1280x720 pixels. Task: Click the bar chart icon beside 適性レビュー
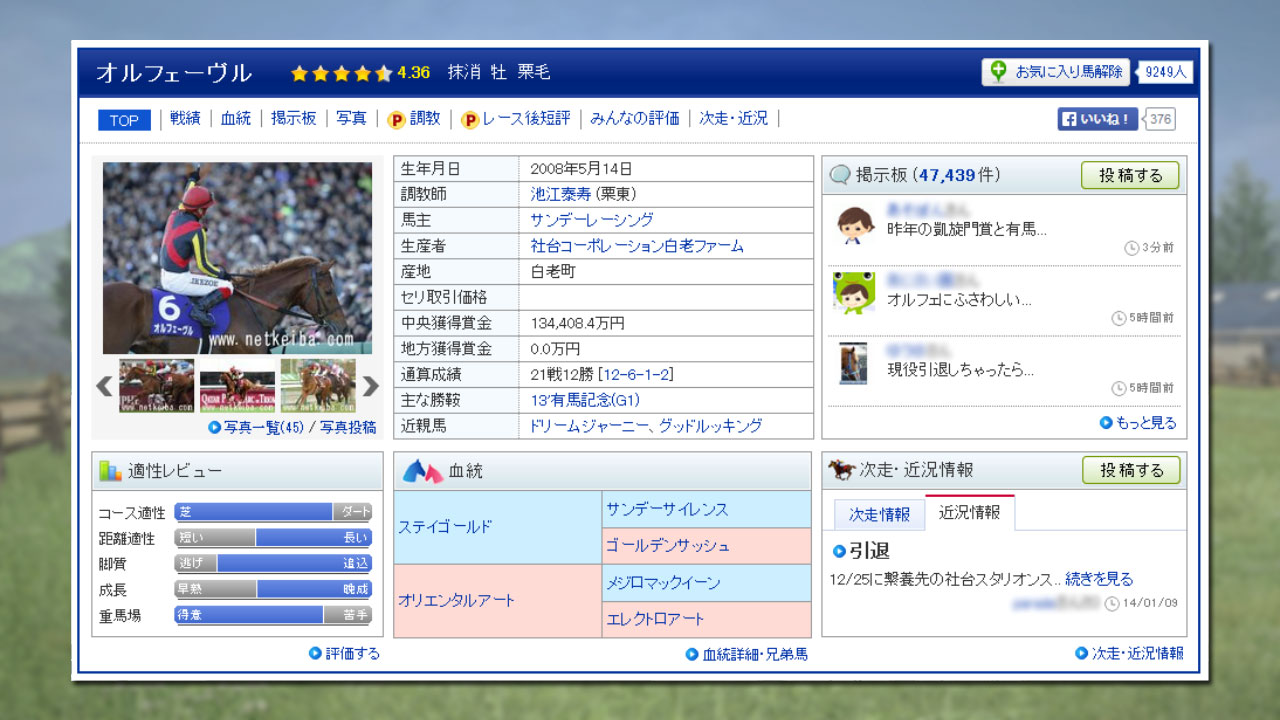pyautogui.click(x=110, y=471)
